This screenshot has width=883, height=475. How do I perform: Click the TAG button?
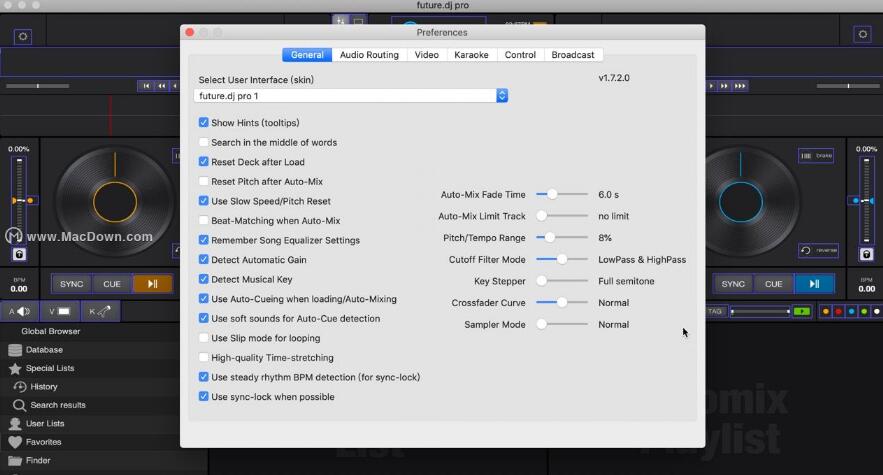coord(715,311)
